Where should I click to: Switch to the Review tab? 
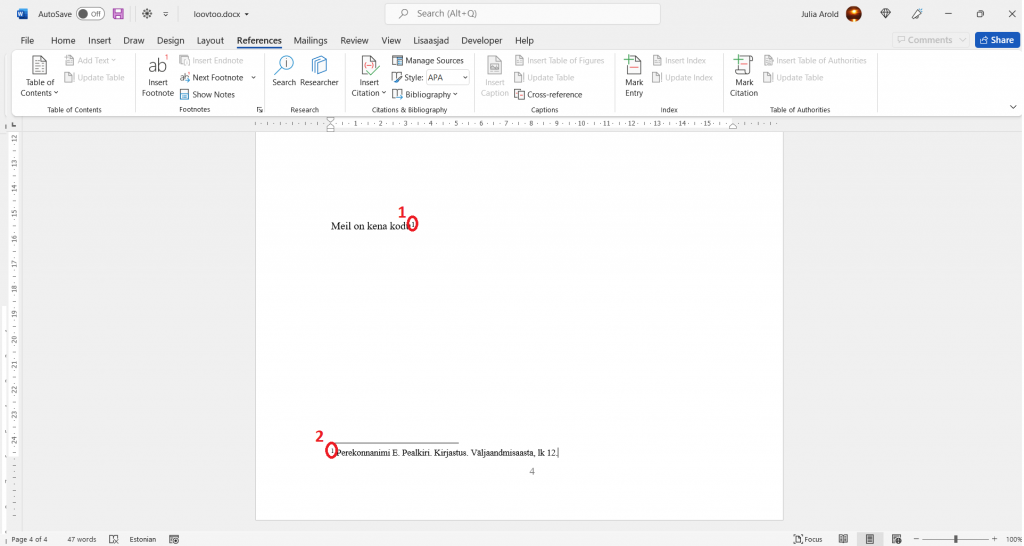354,40
